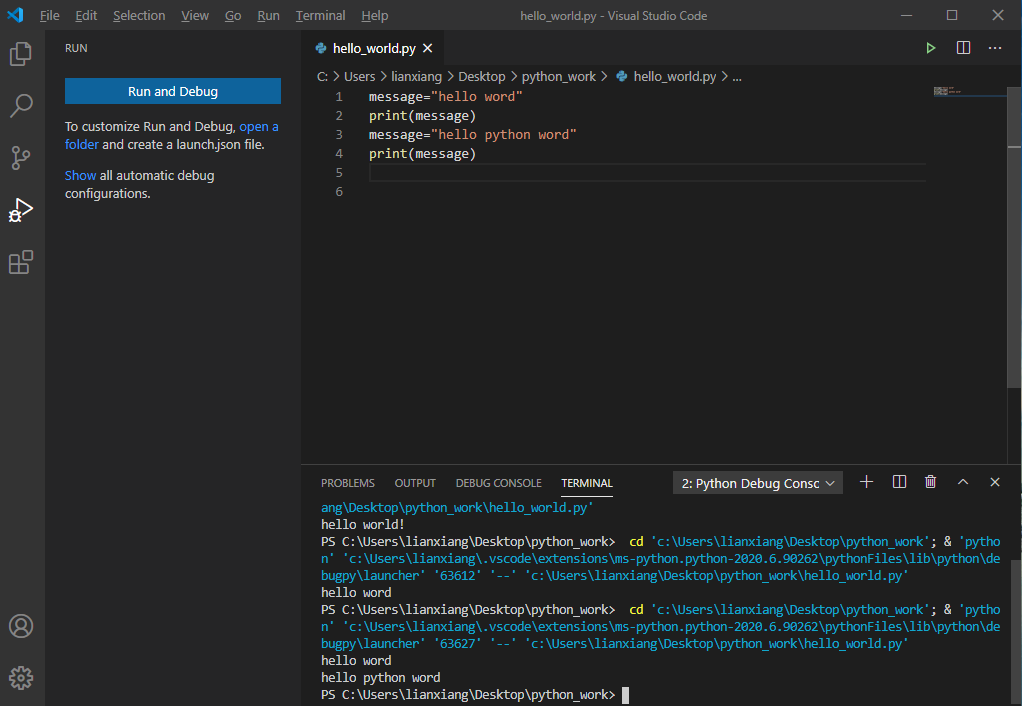This screenshot has height=706, width=1022.
Task: Click the C: breadcrumb segment
Action: pyautogui.click(x=322, y=76)
